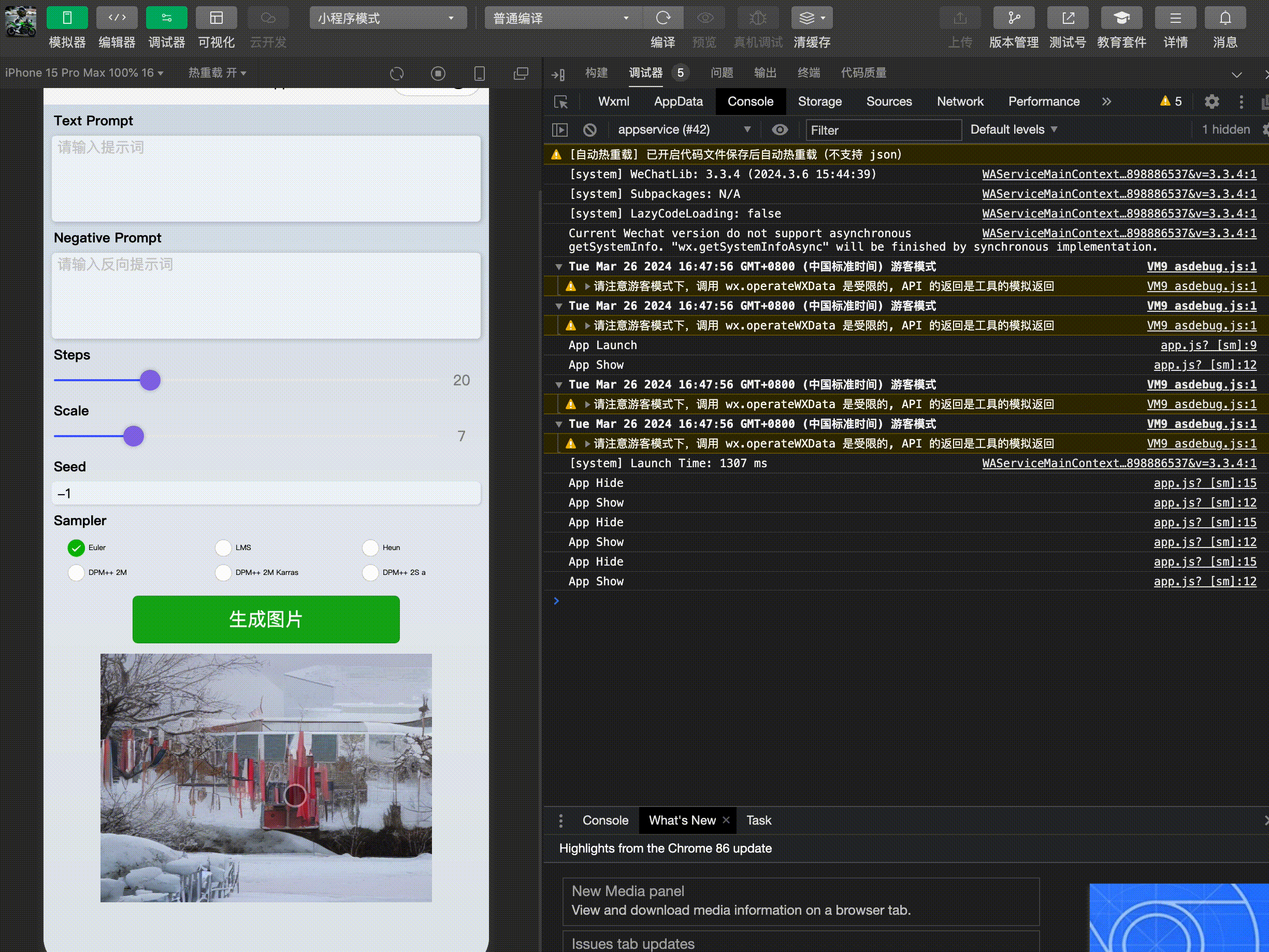Click the console Filter field
This screenshot has width=1269, height=952.
(x=884, y=130)
